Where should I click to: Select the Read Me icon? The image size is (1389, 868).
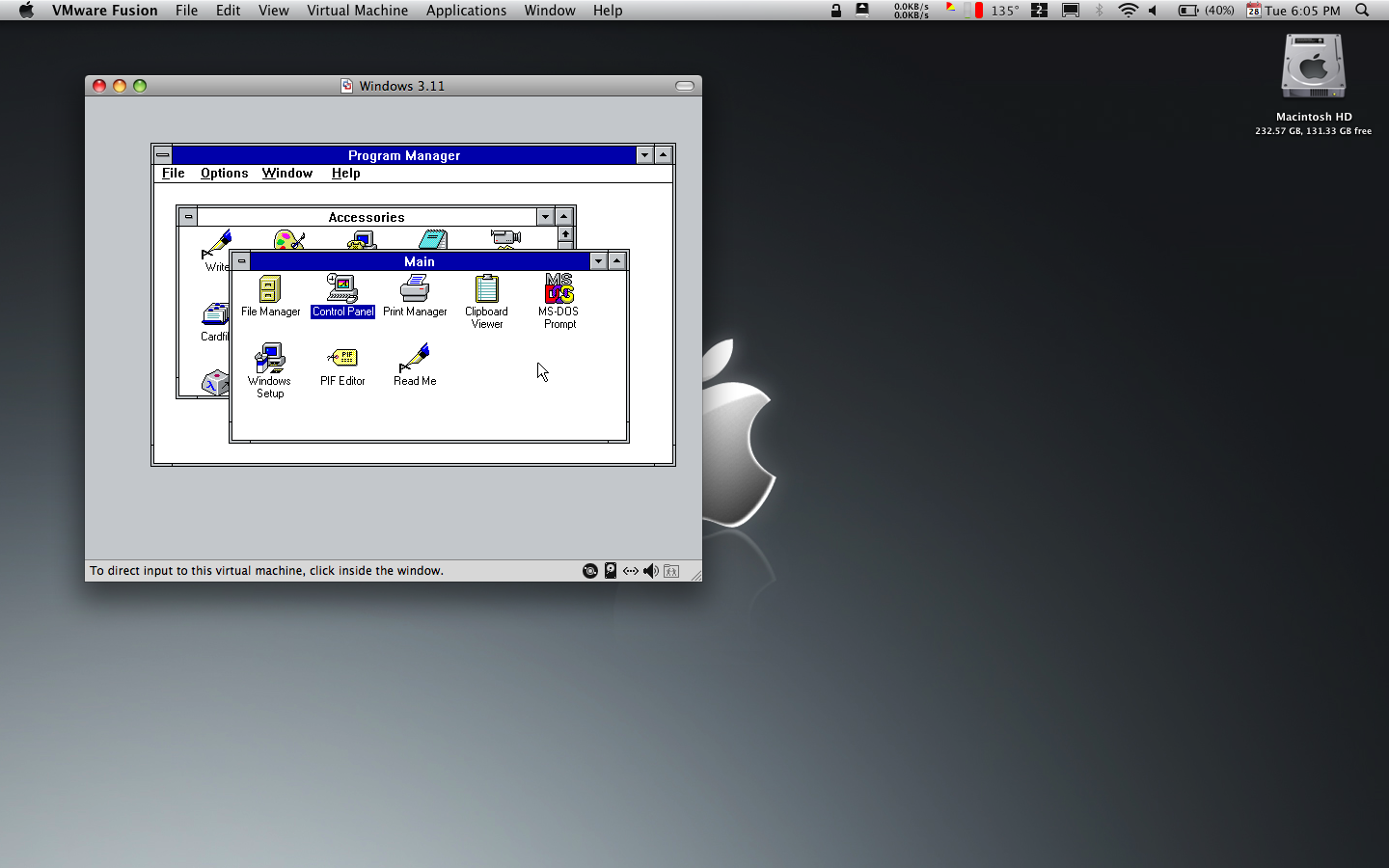click(415, 366)
